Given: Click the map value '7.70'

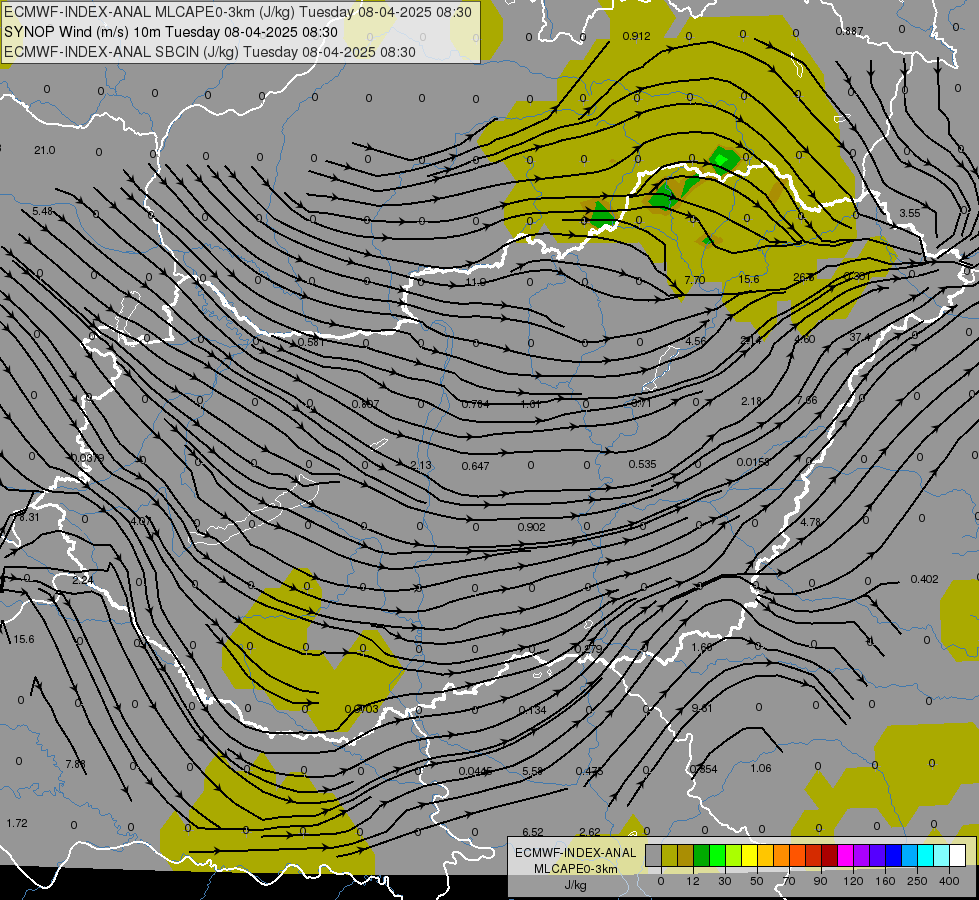Looking at the screenshot, I should click(x=694, y=280).
